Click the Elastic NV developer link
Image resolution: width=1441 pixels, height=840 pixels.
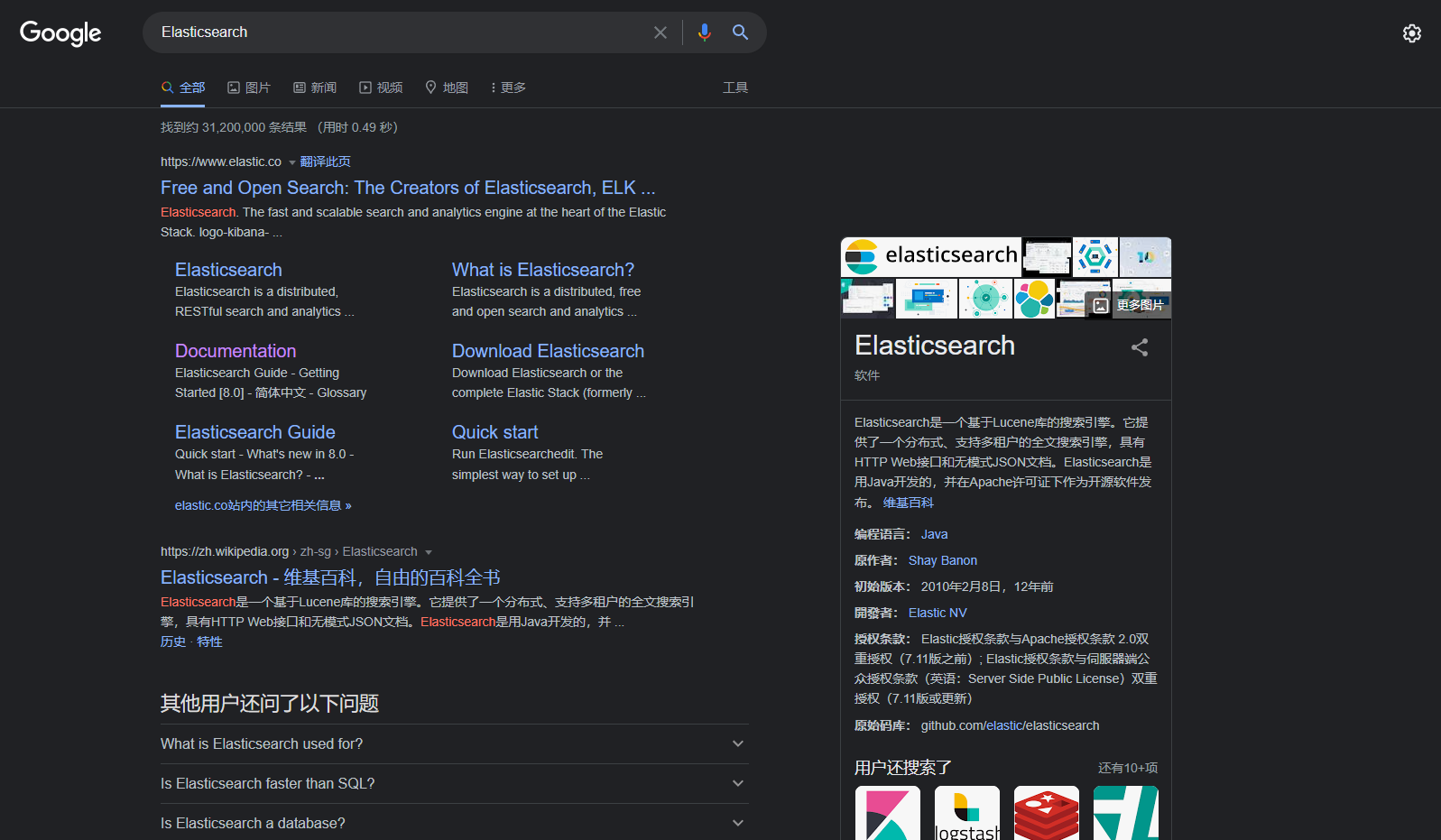938,613
